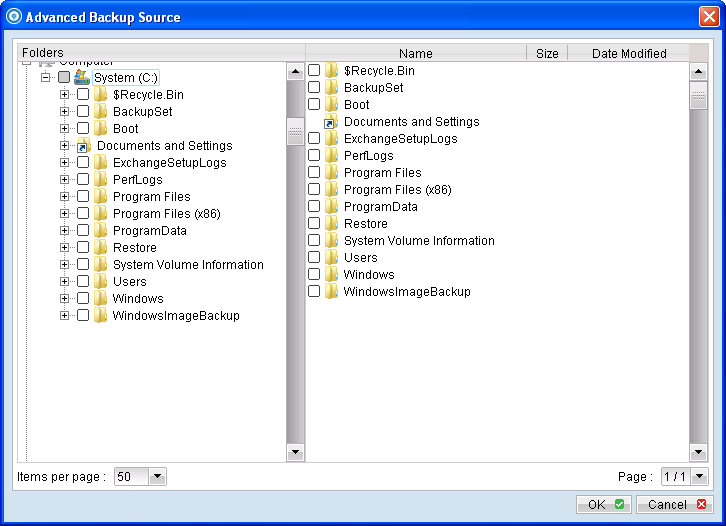Click Users folder icon in file list
Screen dimensions: 726x526
click(332, 257)
